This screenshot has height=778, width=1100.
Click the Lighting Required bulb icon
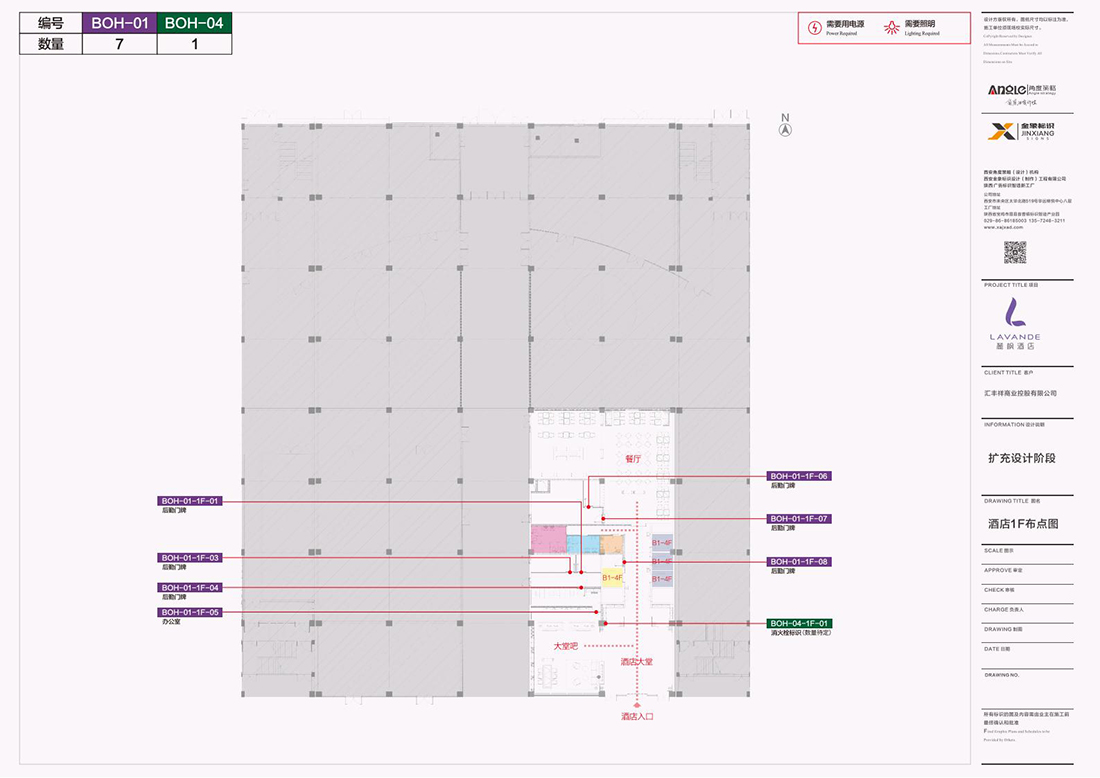[x=892, y=27]
